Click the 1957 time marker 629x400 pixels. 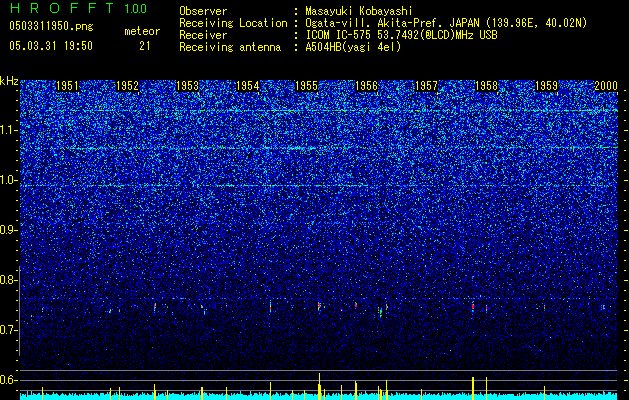tap(426, 86)
